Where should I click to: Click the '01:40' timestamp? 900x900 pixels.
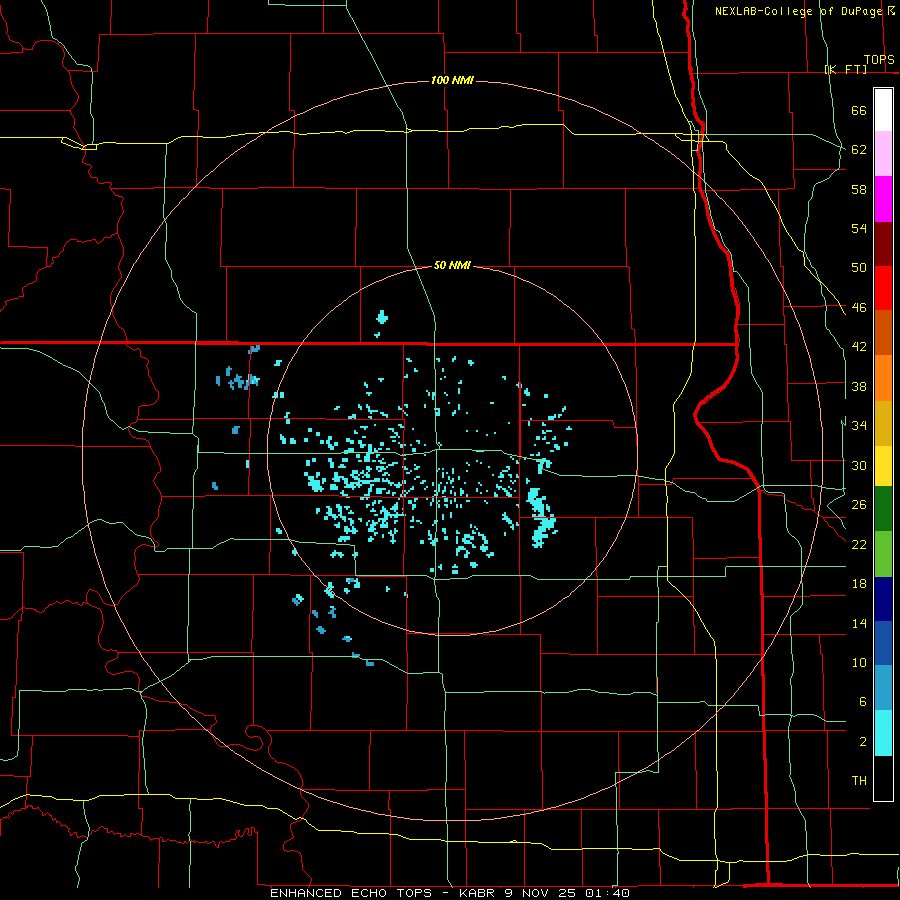[607, 893]
